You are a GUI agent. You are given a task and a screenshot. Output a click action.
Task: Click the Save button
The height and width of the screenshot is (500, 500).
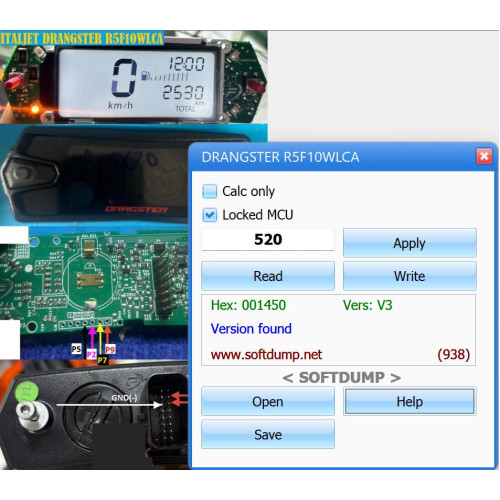268,434
